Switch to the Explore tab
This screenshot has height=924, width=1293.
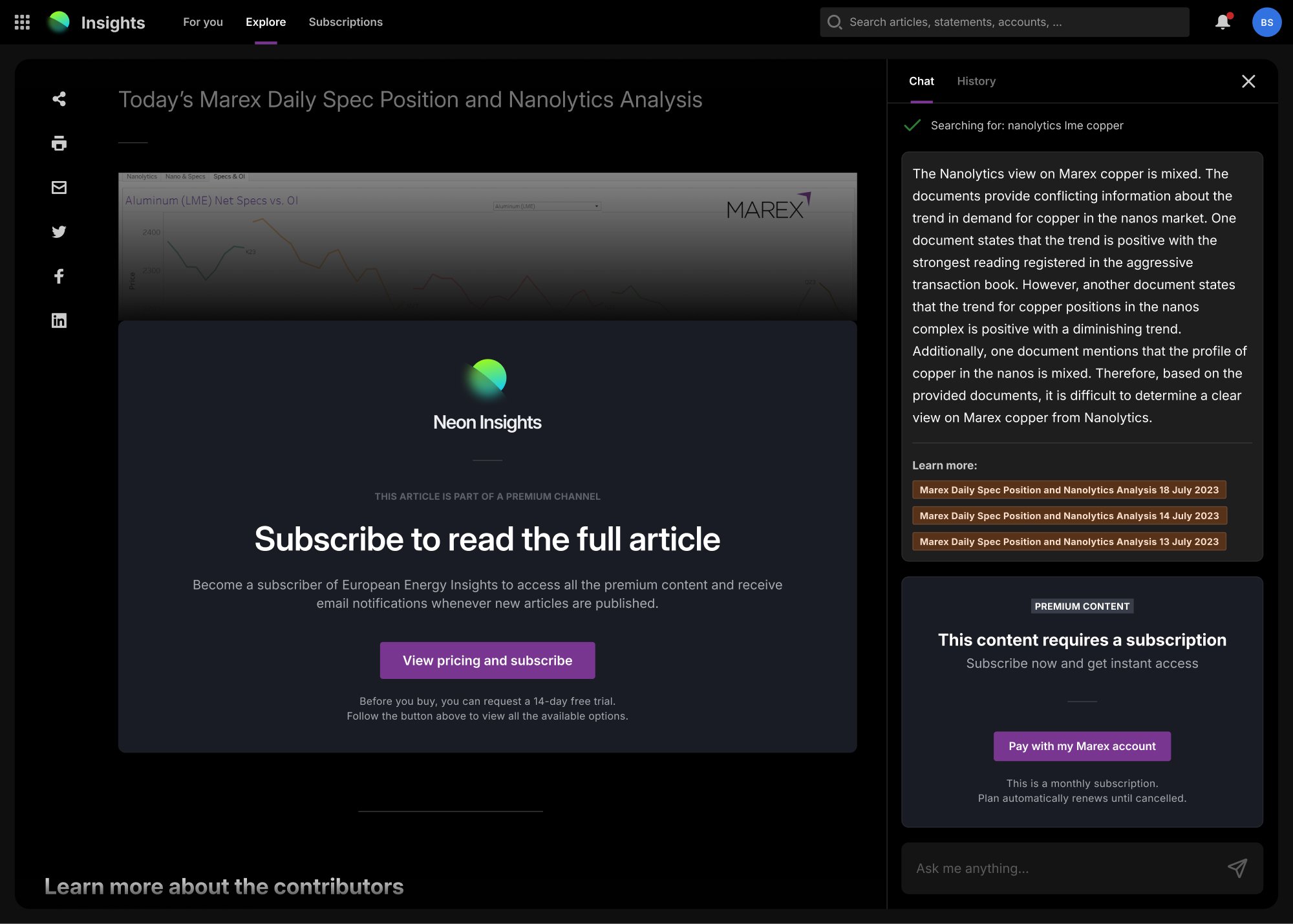[266, 22]
